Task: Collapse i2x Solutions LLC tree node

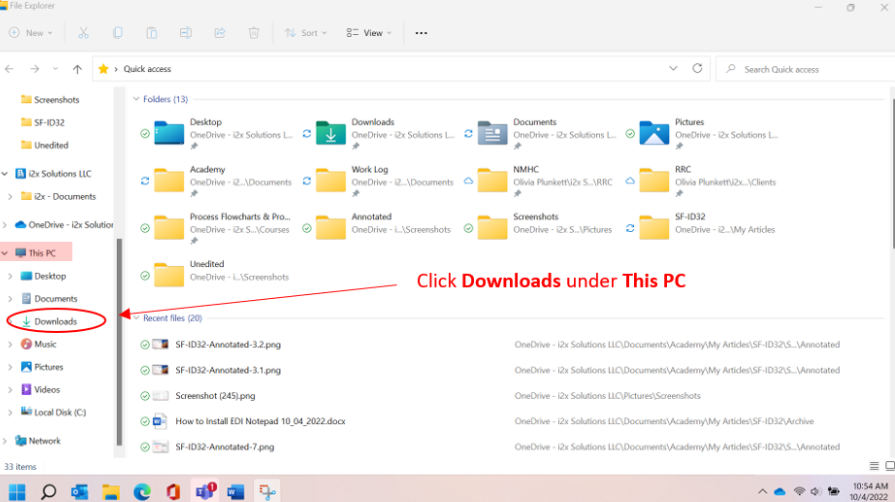Action: tap(5, 174)
